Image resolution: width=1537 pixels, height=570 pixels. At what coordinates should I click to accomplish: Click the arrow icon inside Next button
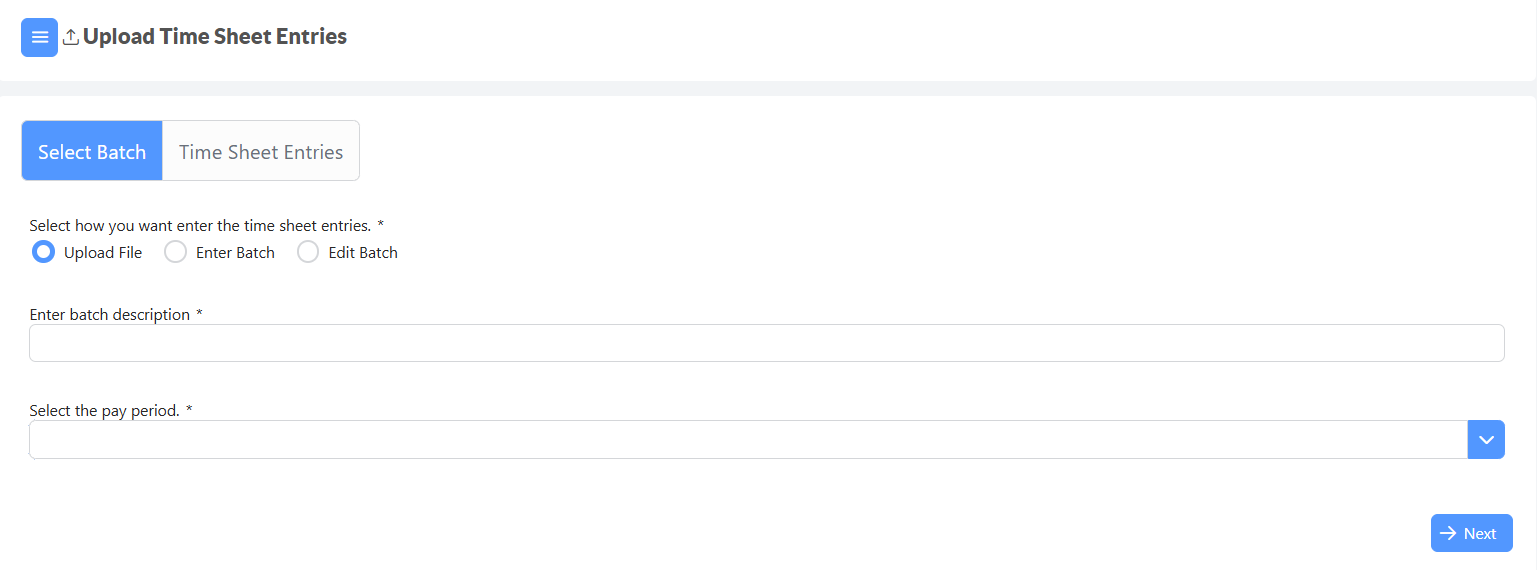(x=1448, y=533)
